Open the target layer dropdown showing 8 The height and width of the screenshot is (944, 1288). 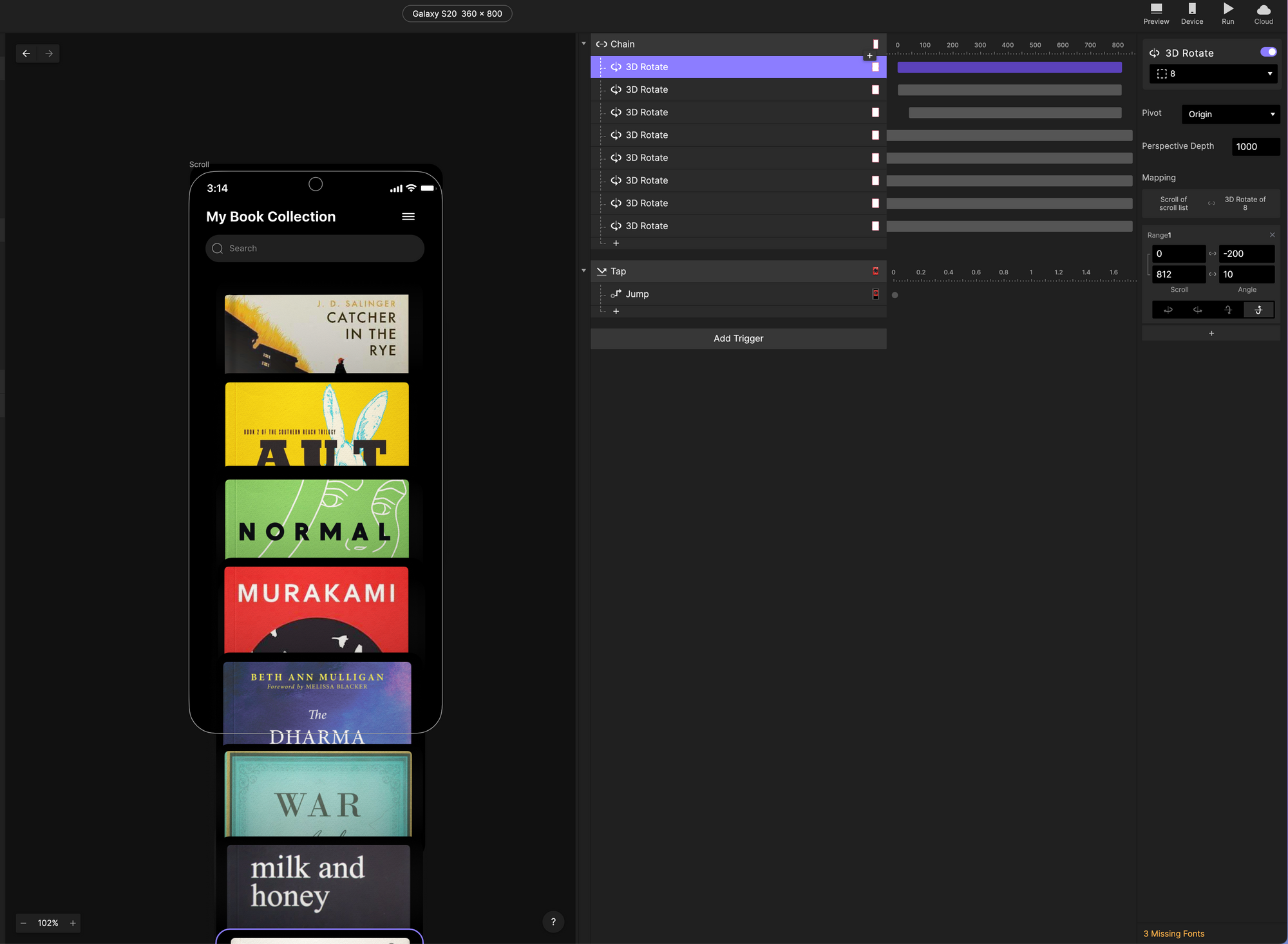click(1214, 74)
